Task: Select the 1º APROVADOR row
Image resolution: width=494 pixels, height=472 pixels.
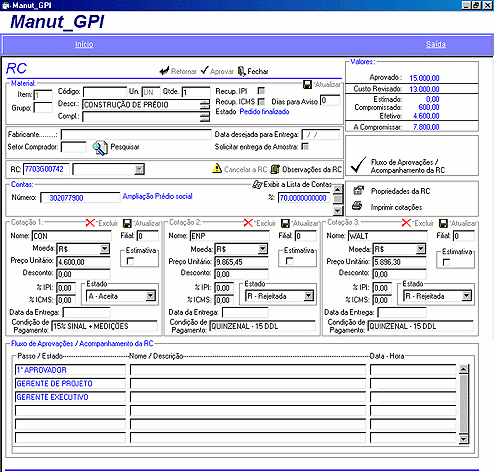Action: point(70,370)
